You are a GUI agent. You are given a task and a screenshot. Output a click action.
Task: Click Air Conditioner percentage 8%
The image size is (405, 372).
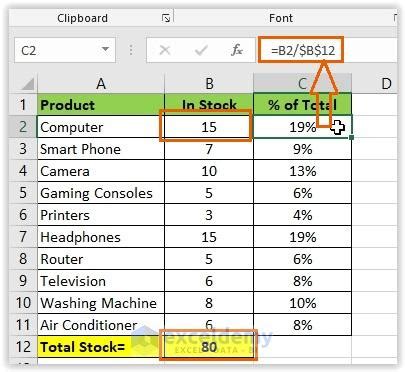(302, 325)
